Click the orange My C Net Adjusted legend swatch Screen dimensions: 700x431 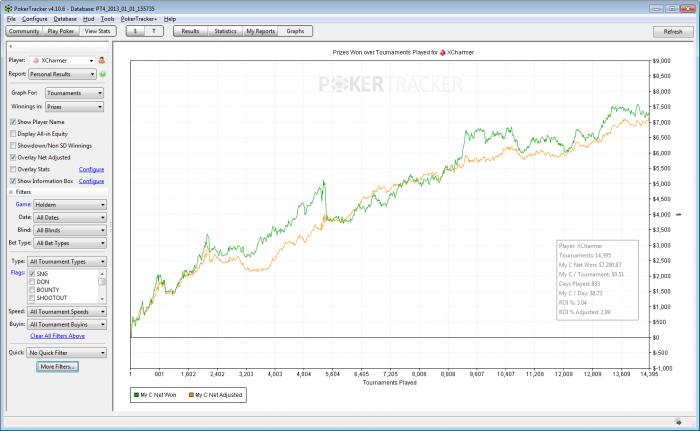coord(191,395)
